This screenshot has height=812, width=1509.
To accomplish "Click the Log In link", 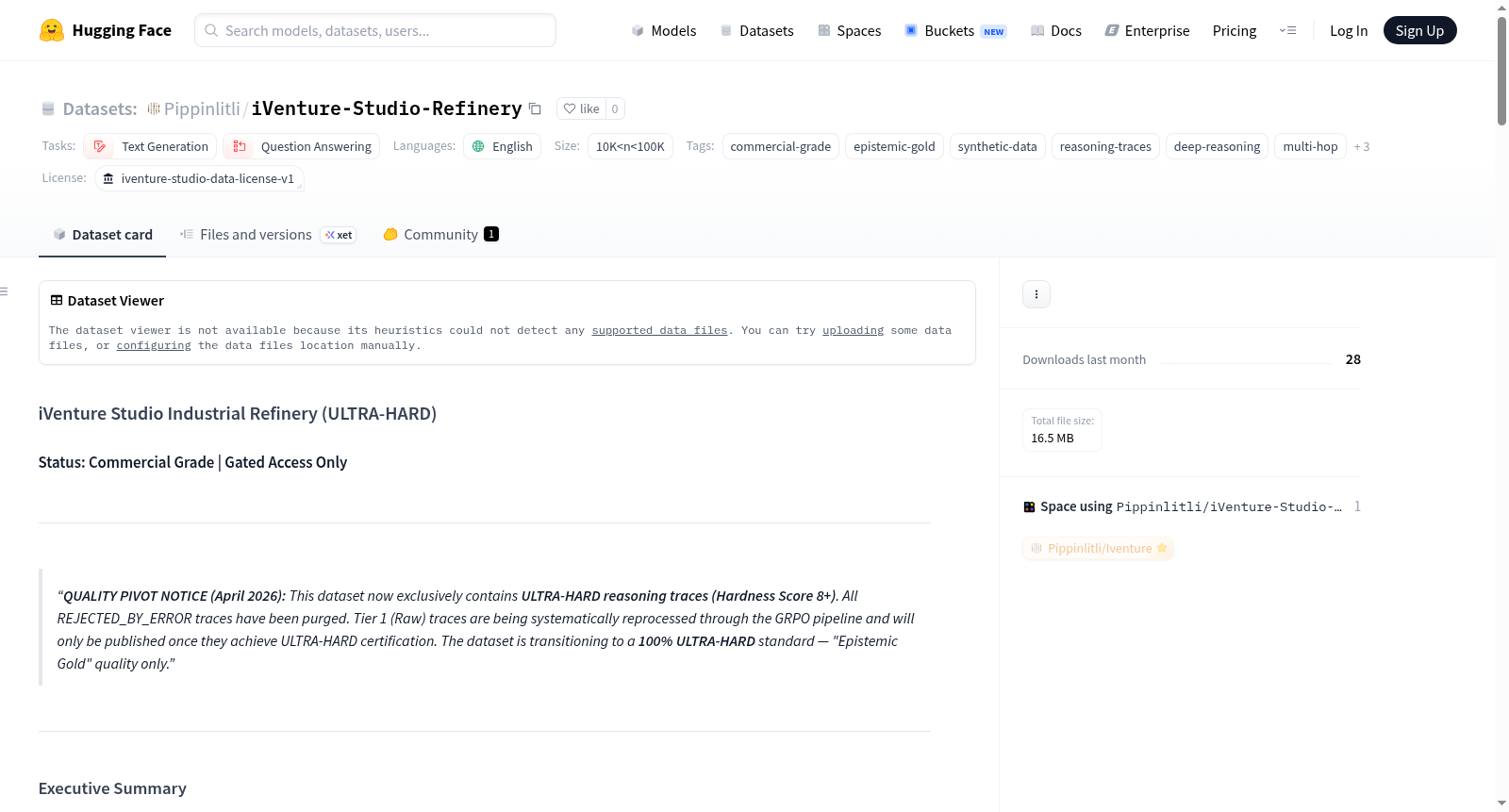I will 1349,30.
